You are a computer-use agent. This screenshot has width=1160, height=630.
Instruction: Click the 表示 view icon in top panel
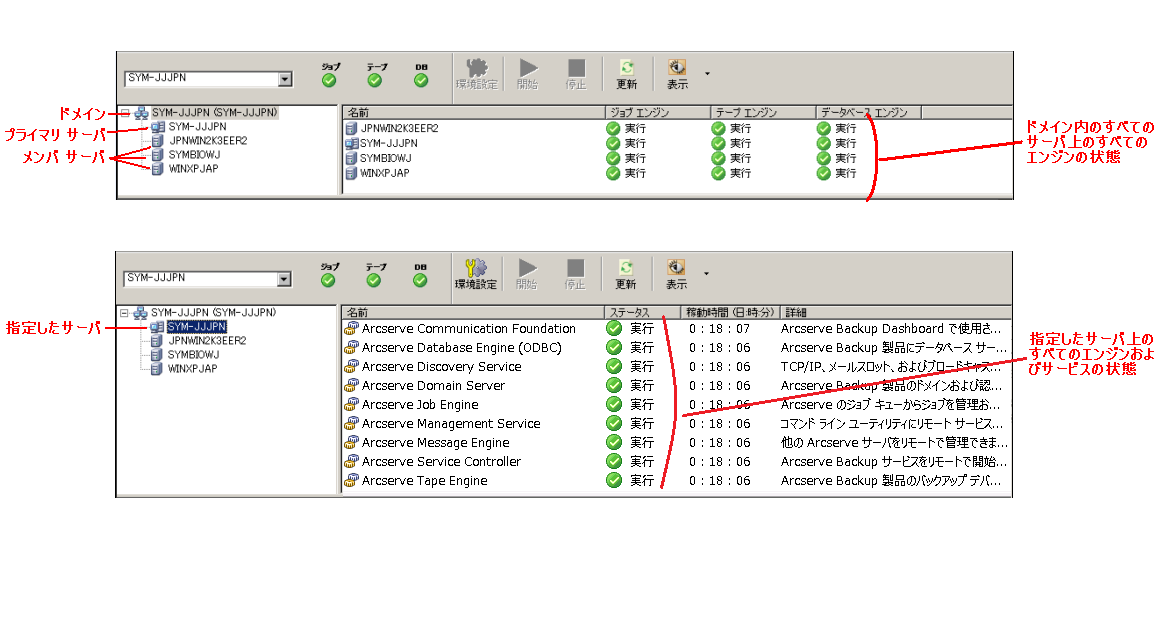click(x=677, y=68)
